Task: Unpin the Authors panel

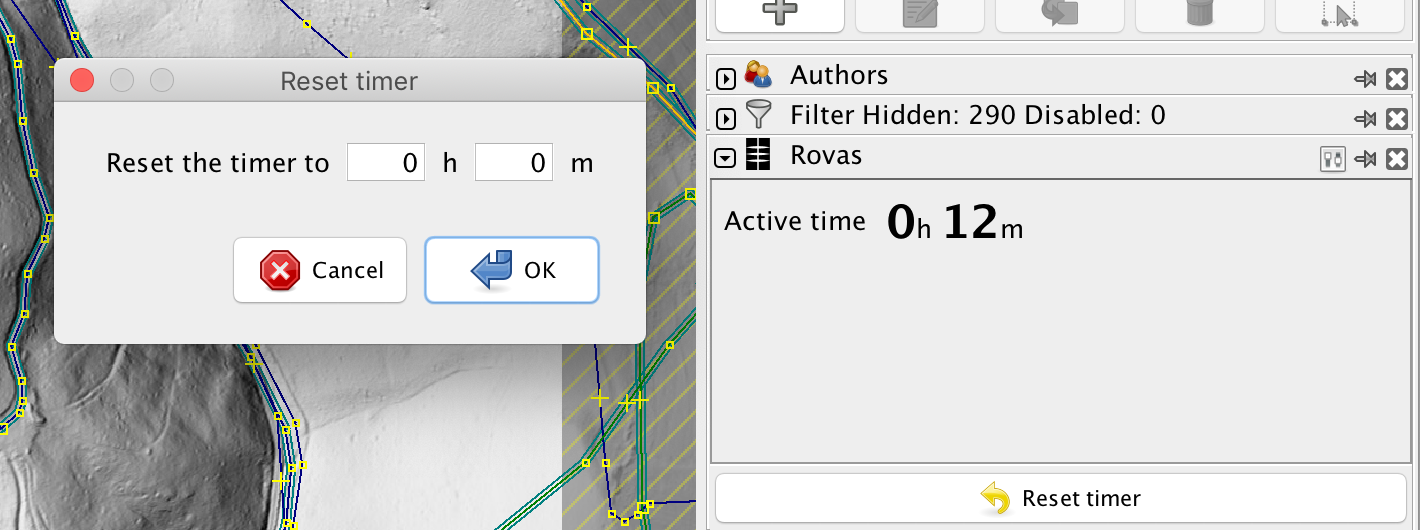Action: [1366, 78]
